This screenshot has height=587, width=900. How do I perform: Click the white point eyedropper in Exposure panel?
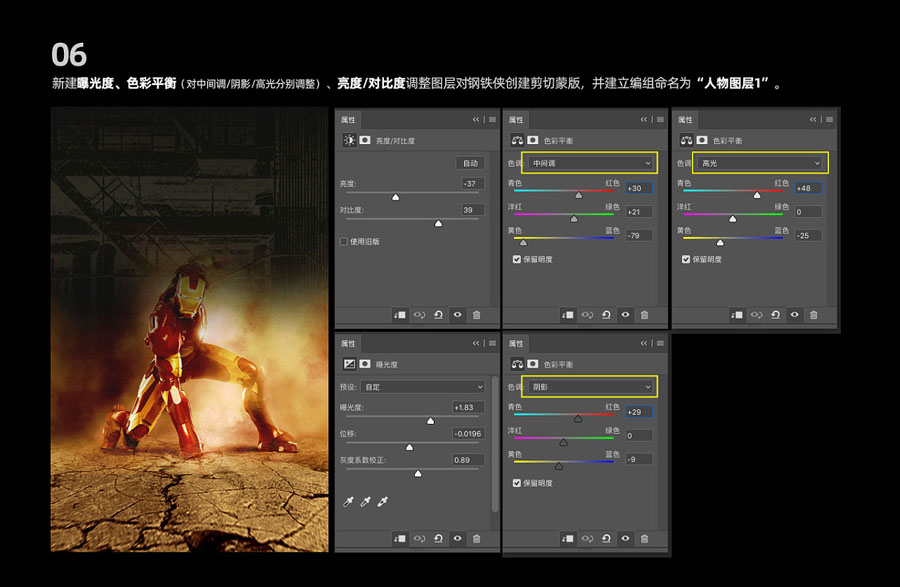tap(382, 500)
